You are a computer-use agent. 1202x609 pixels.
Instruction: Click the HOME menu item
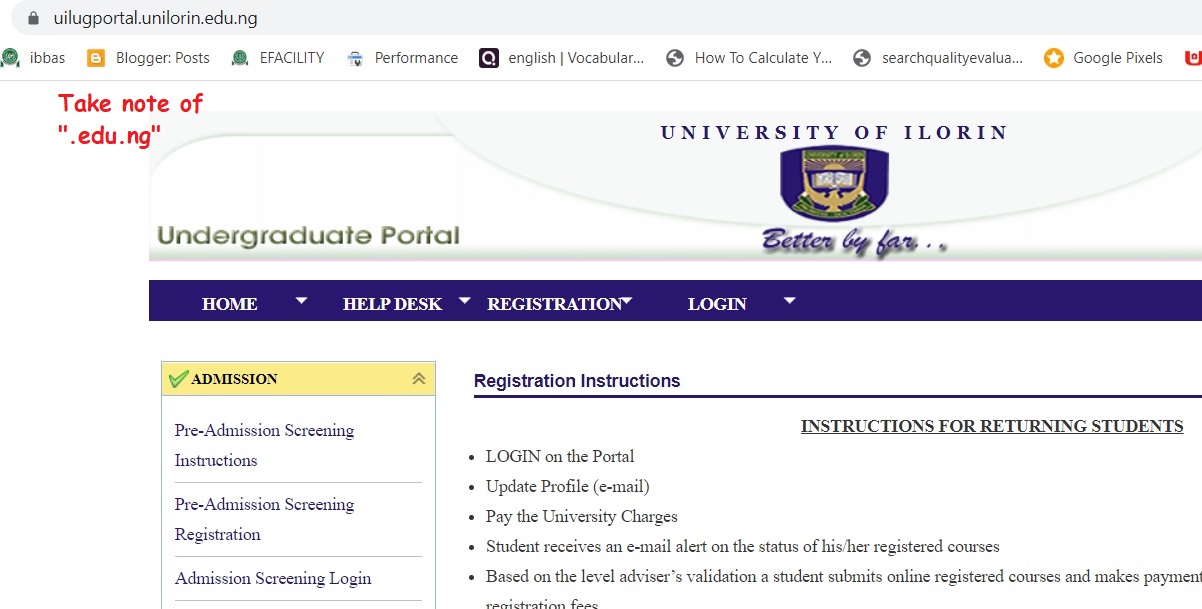[x=229, y=304]
